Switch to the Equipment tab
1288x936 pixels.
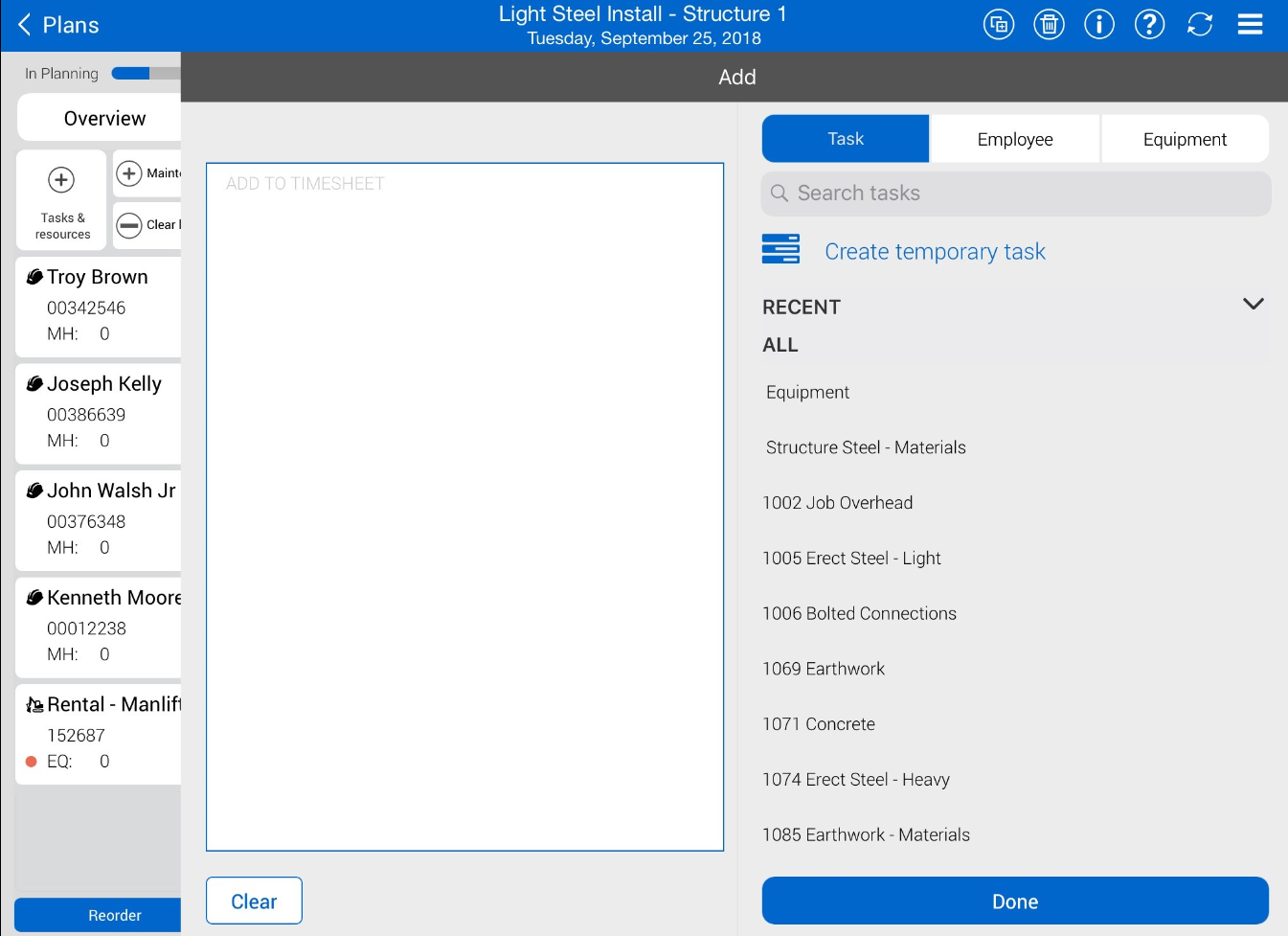coord(1184,140)
